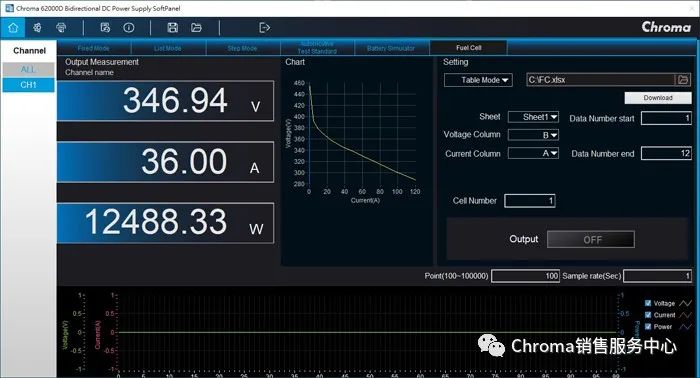
Task: Disable the Power trace checkbox
Action: pyautogui.click(x=648, y=327)
